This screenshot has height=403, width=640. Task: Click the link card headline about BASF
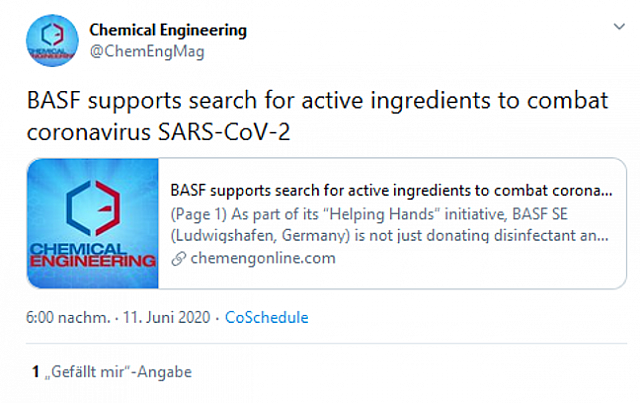[x=391, y=191]
